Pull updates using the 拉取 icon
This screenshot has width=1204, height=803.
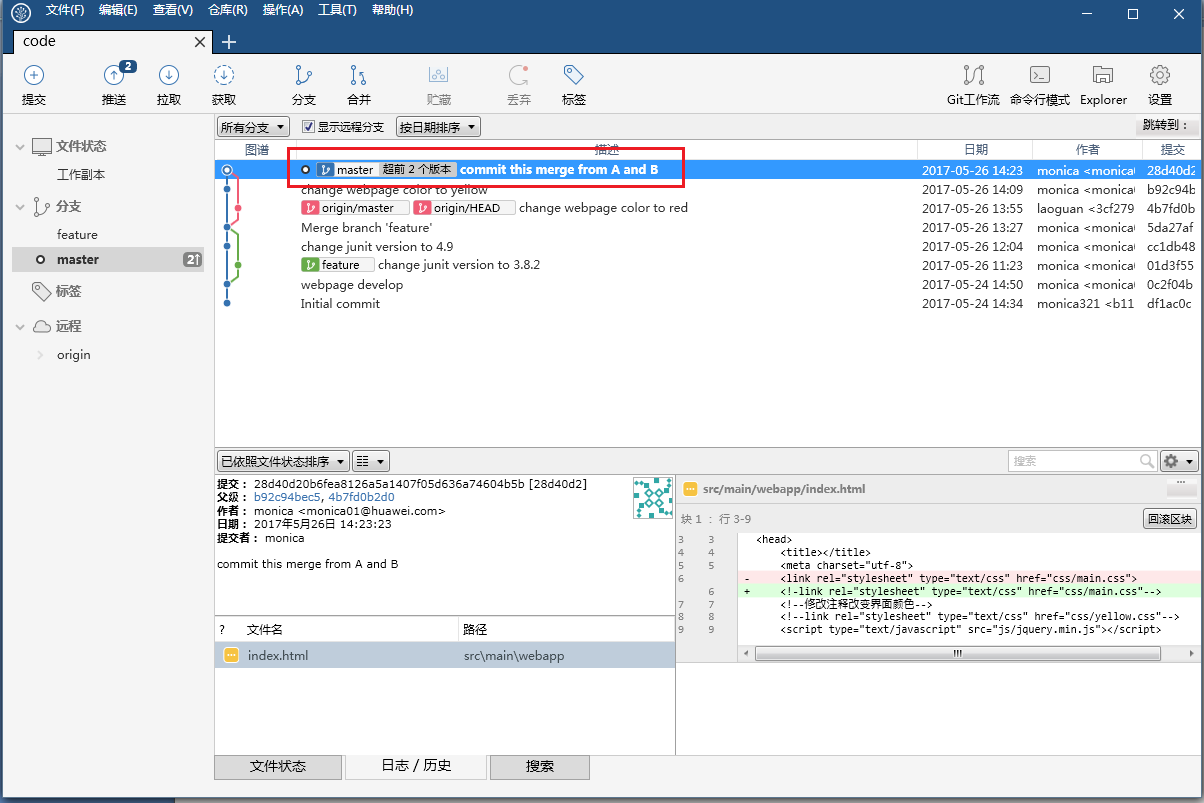pos(169,76)
